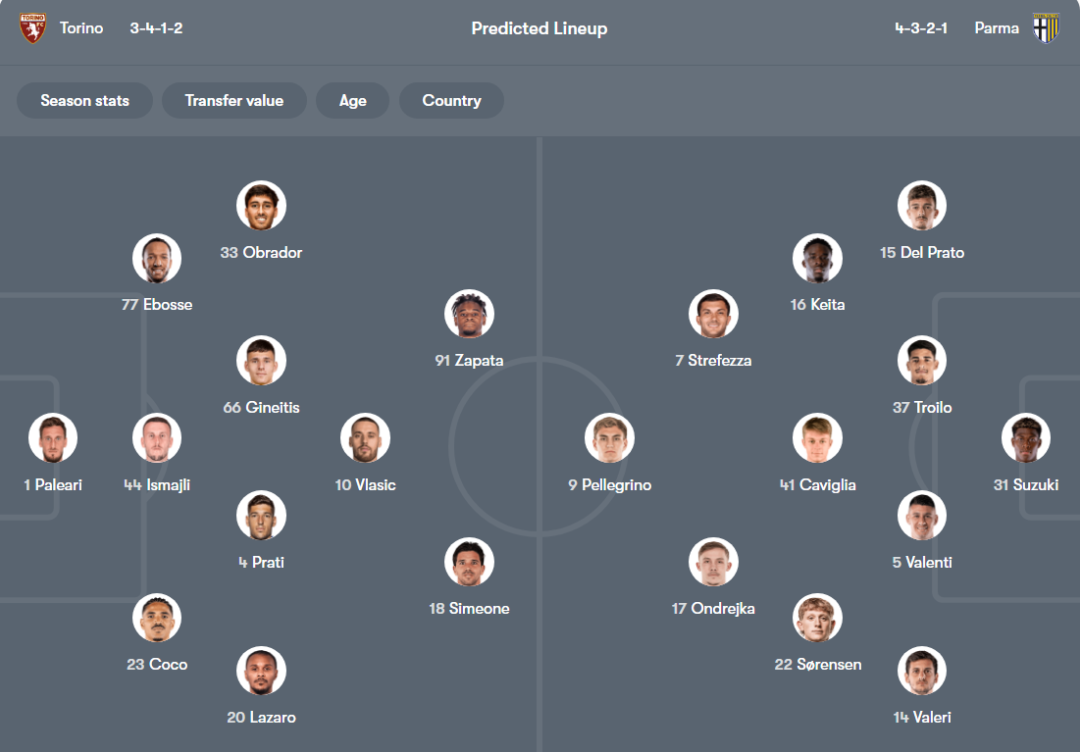Click Lazaro's player avatar
This screenshot has height=752, width=1080.
261,671
